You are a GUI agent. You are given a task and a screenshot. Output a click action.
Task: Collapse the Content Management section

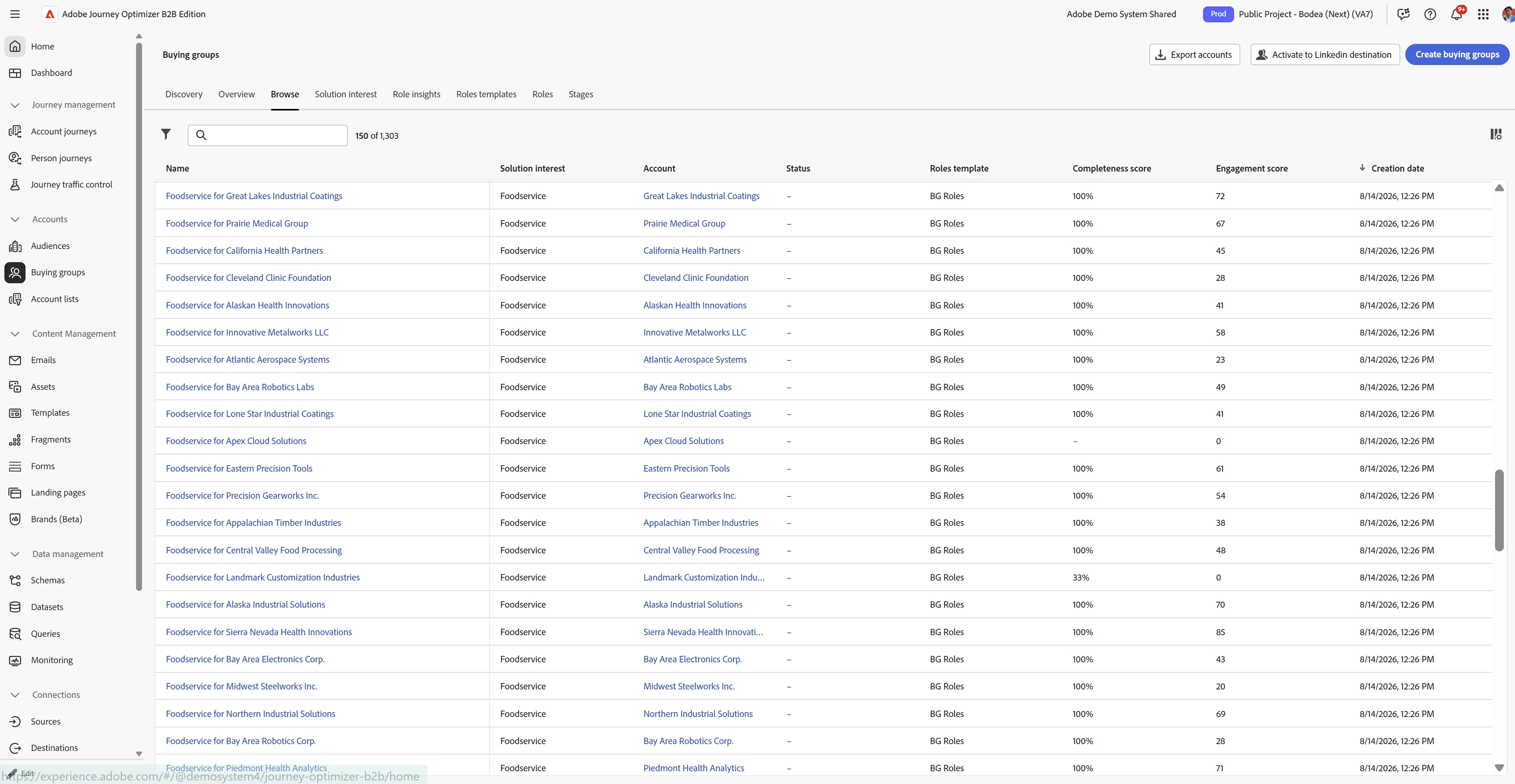[x=15, y=334]
